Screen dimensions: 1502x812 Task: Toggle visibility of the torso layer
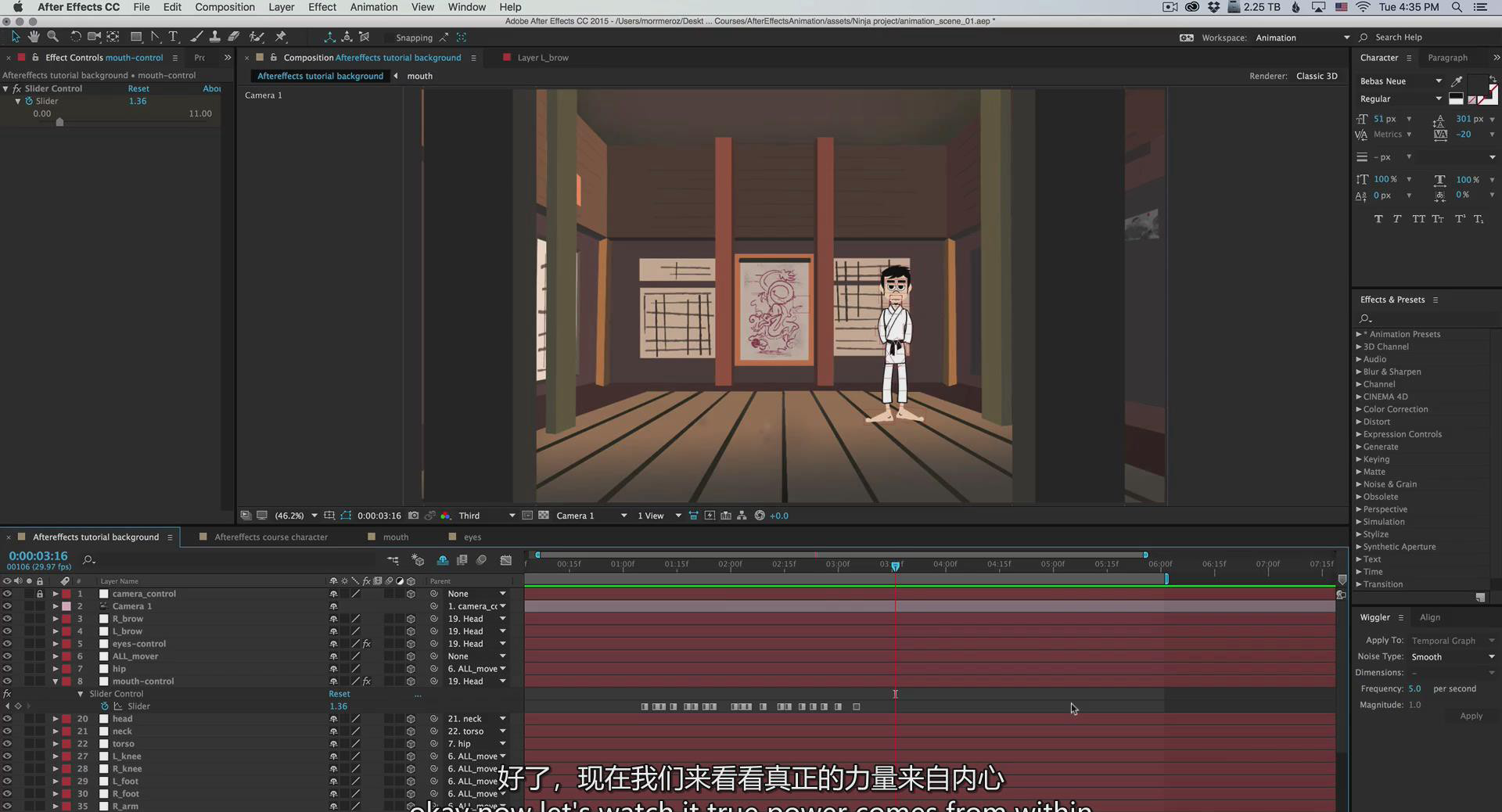click(7, 744)
